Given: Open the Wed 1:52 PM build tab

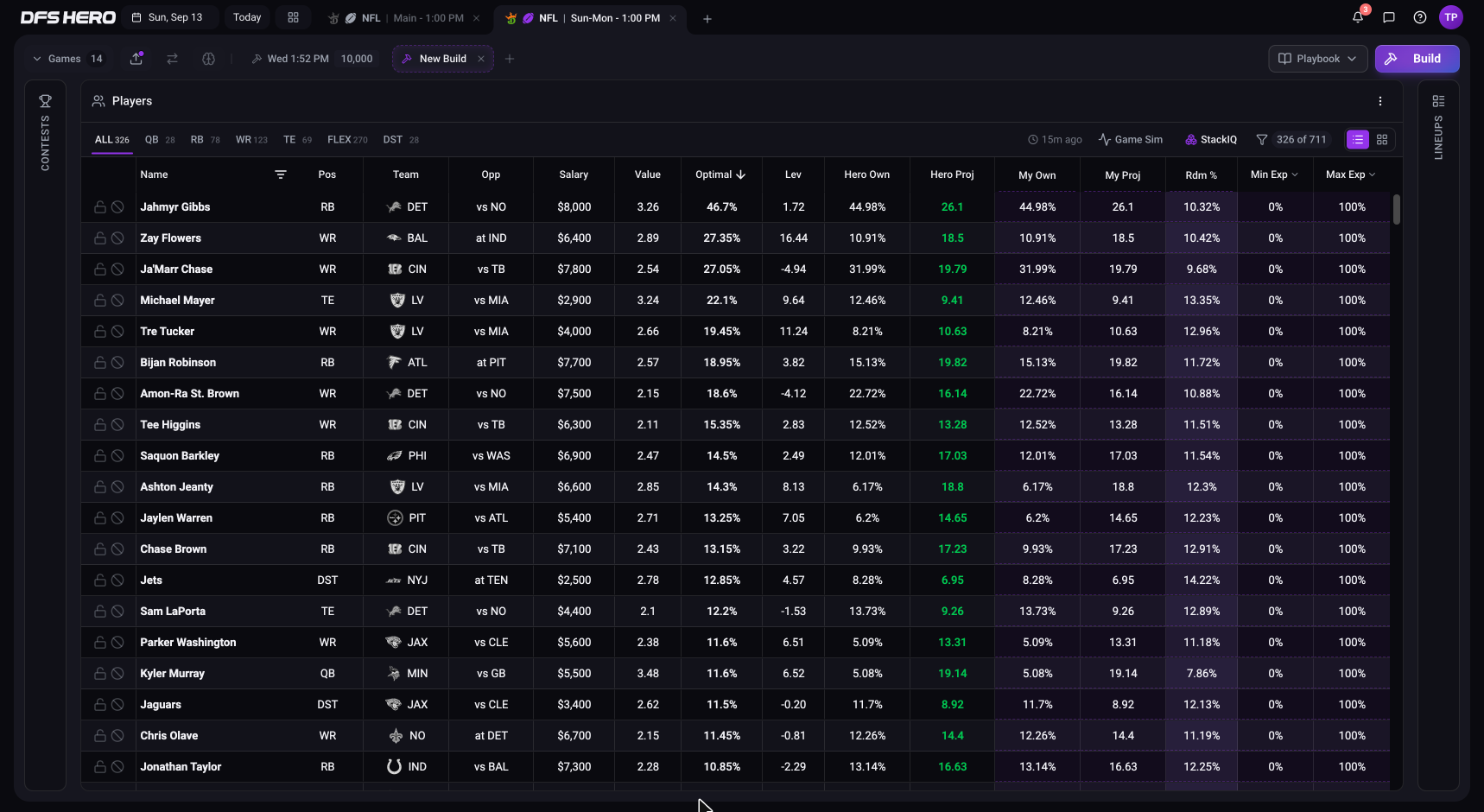Looking at the screenshot, I should coord(312,59).
